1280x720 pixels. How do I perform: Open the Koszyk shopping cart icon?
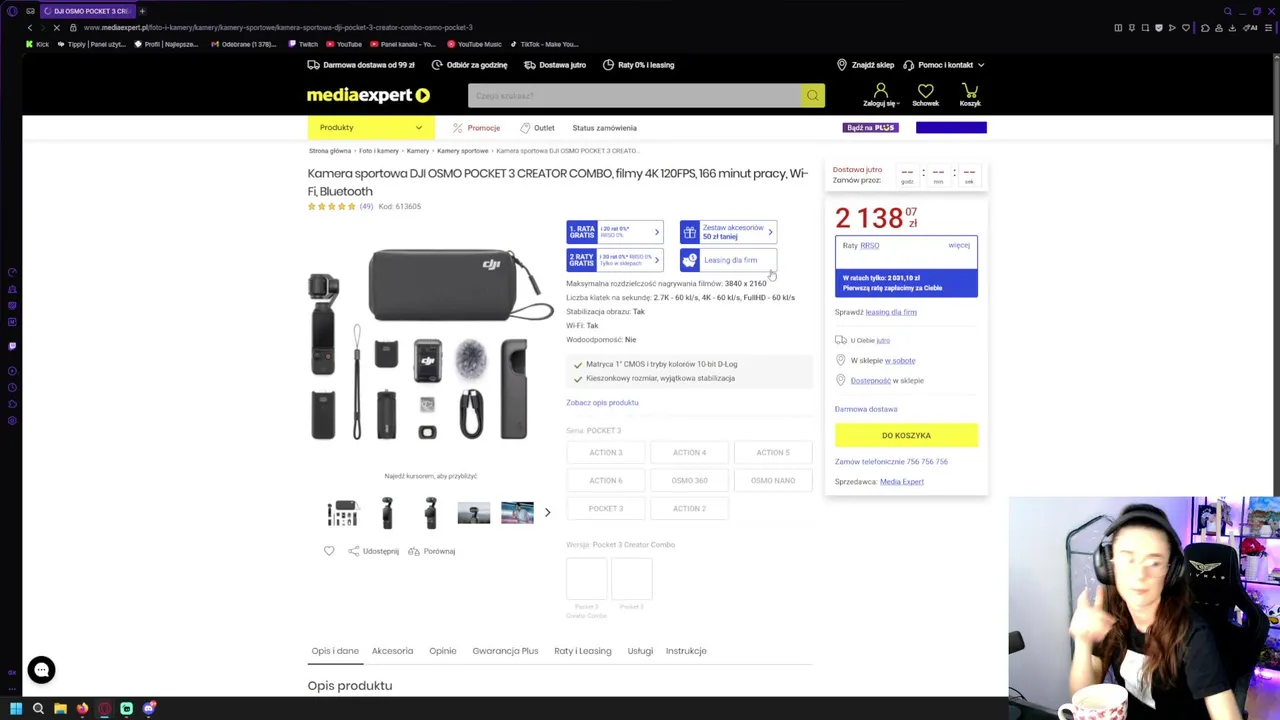point(970,92)
